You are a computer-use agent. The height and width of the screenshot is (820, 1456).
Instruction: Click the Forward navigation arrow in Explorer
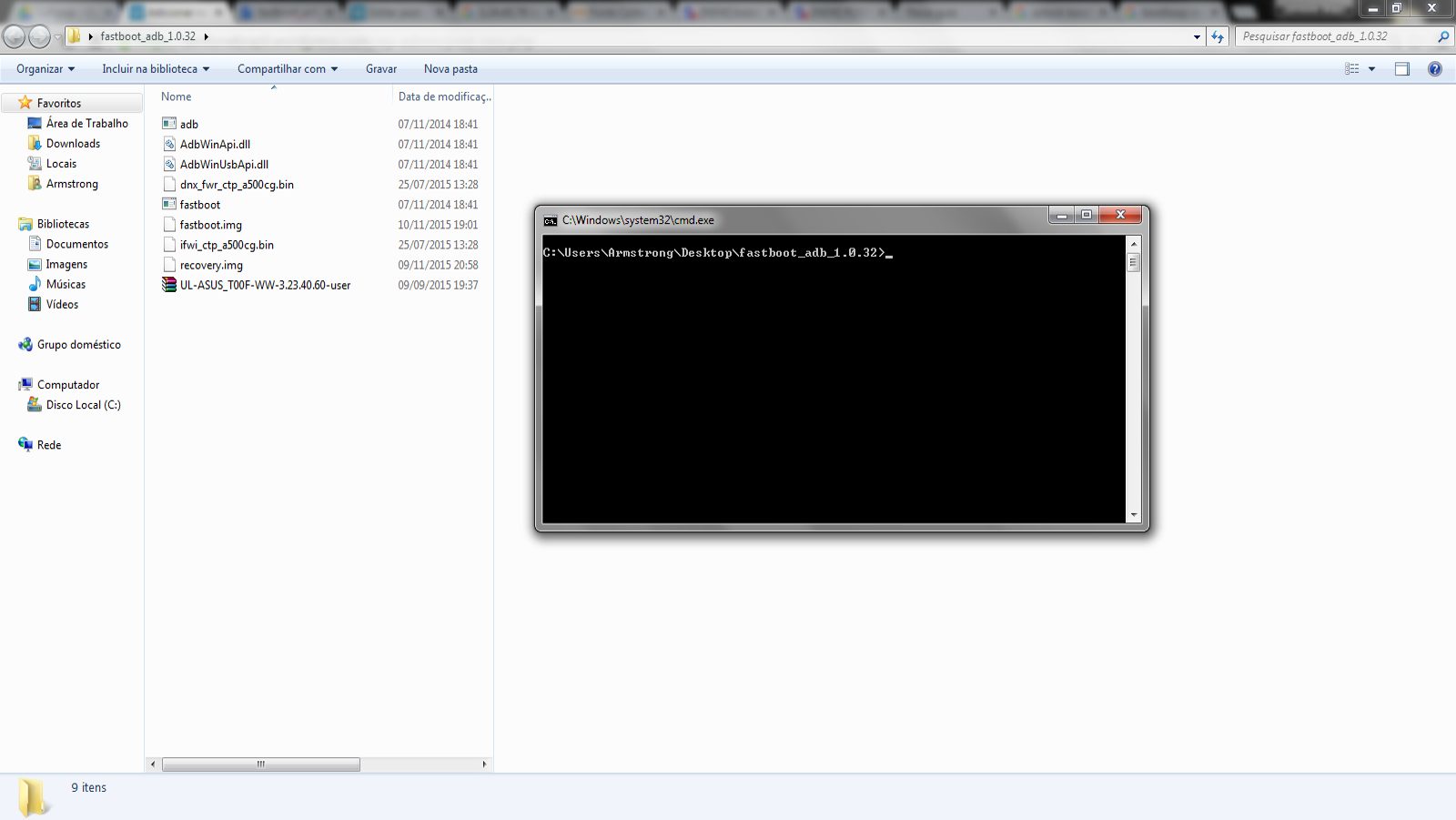point(39,36)
